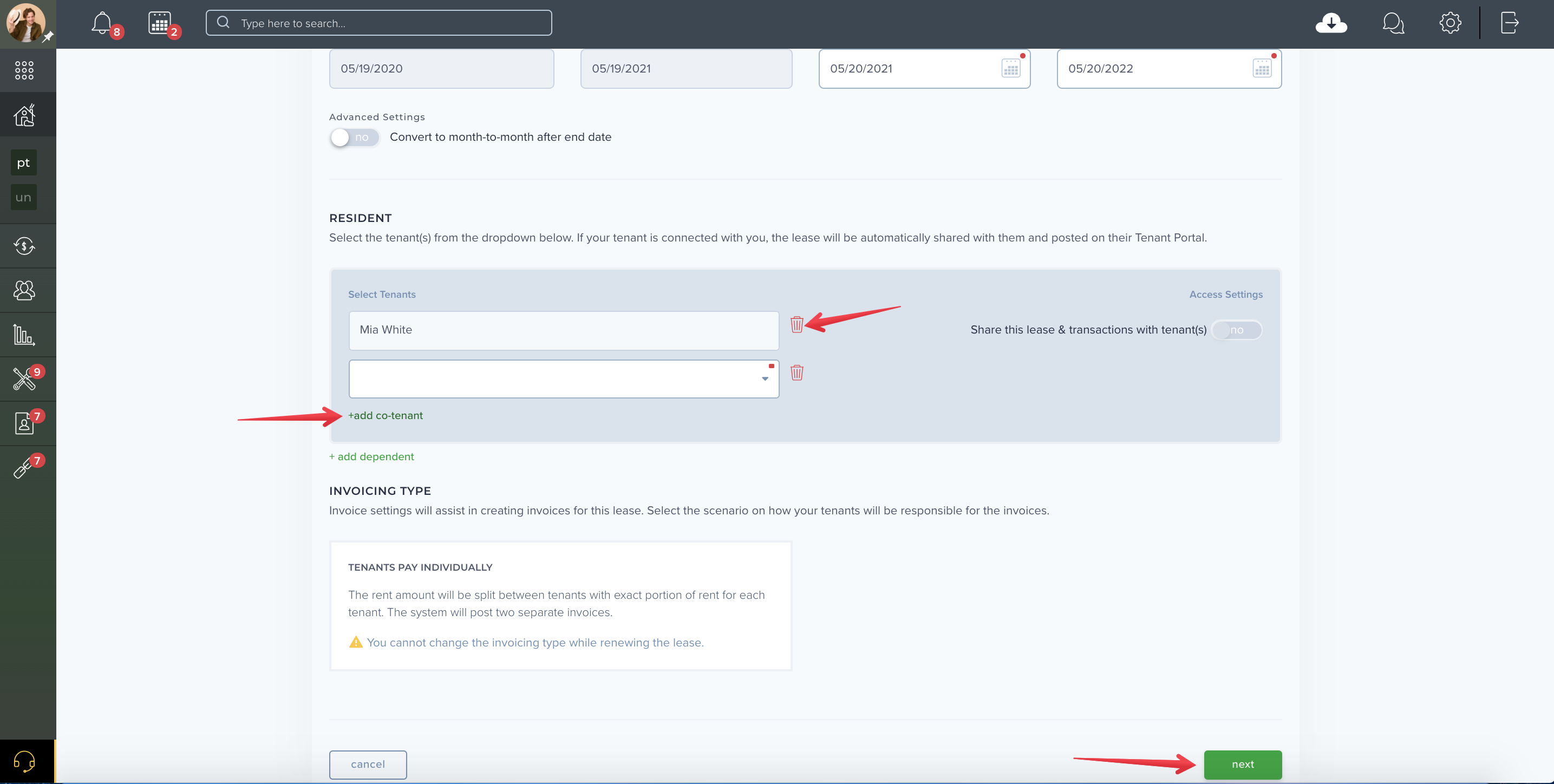1554x784 pixels.
Task: Click the cloud download icon
Action: [x=1331, y=23]
